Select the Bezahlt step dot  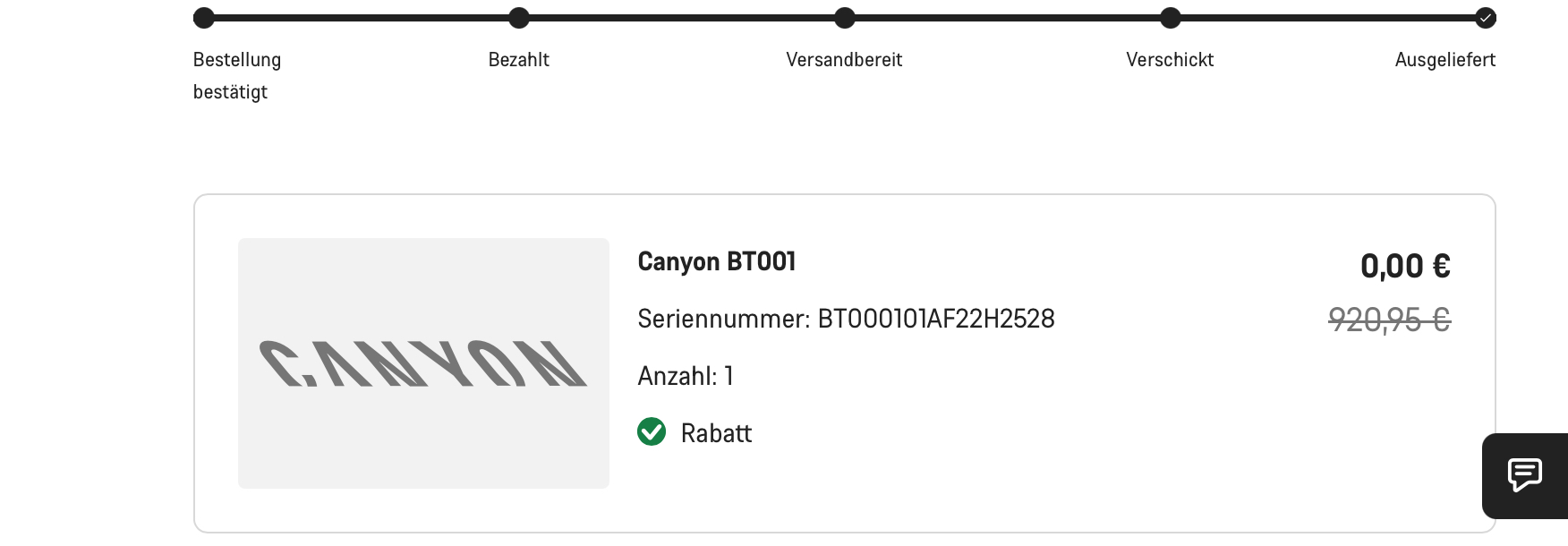click(519, 18)
